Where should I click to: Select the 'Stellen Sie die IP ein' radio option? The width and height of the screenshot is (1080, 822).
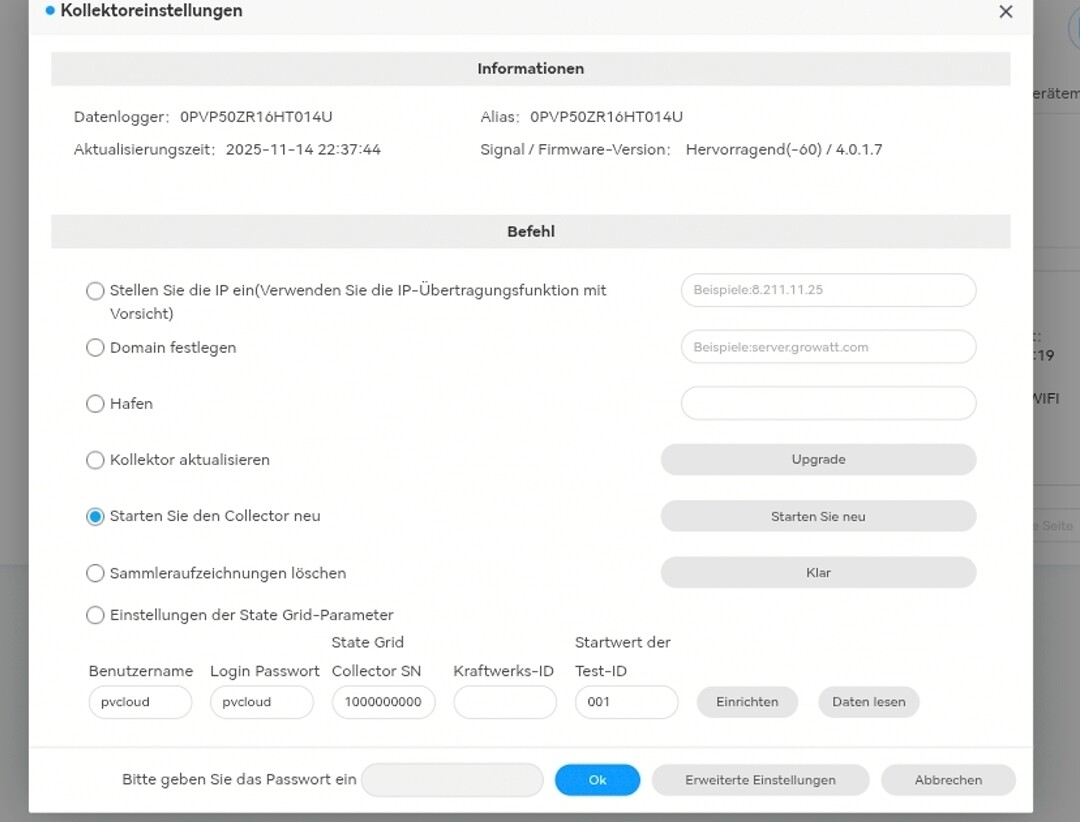[95, 291]
